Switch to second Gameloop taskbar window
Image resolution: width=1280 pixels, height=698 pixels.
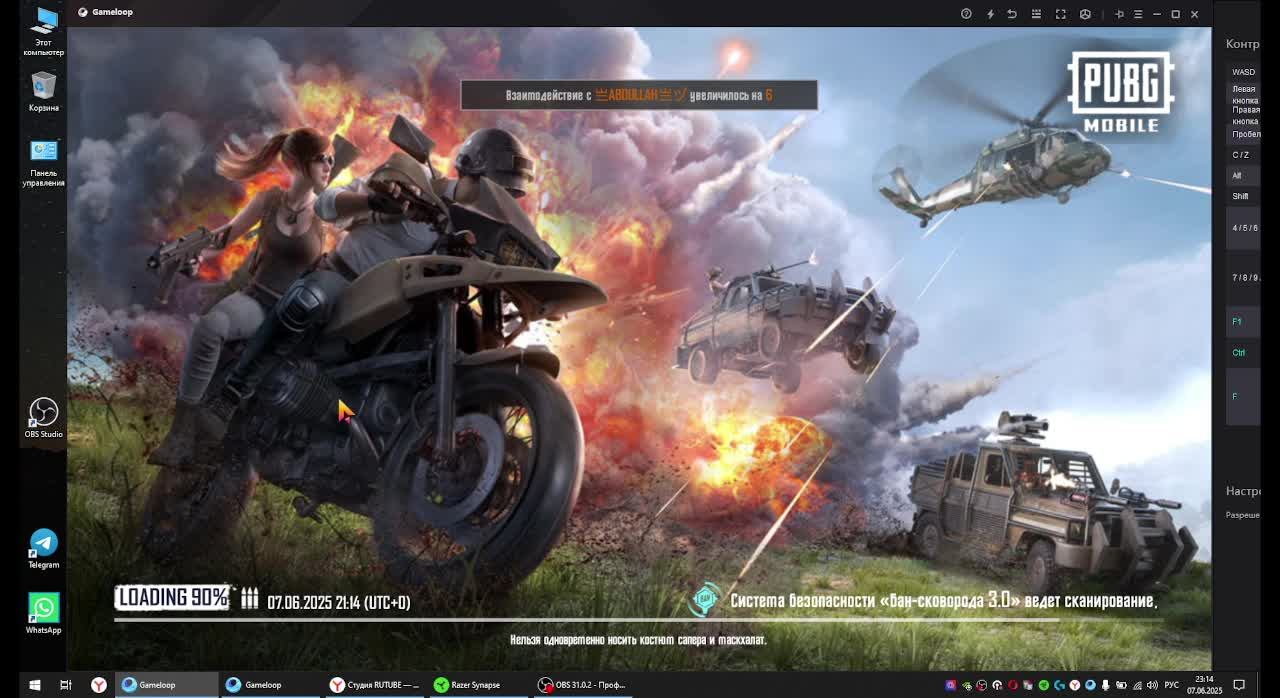pyautogui.click(x=271, y=685)
